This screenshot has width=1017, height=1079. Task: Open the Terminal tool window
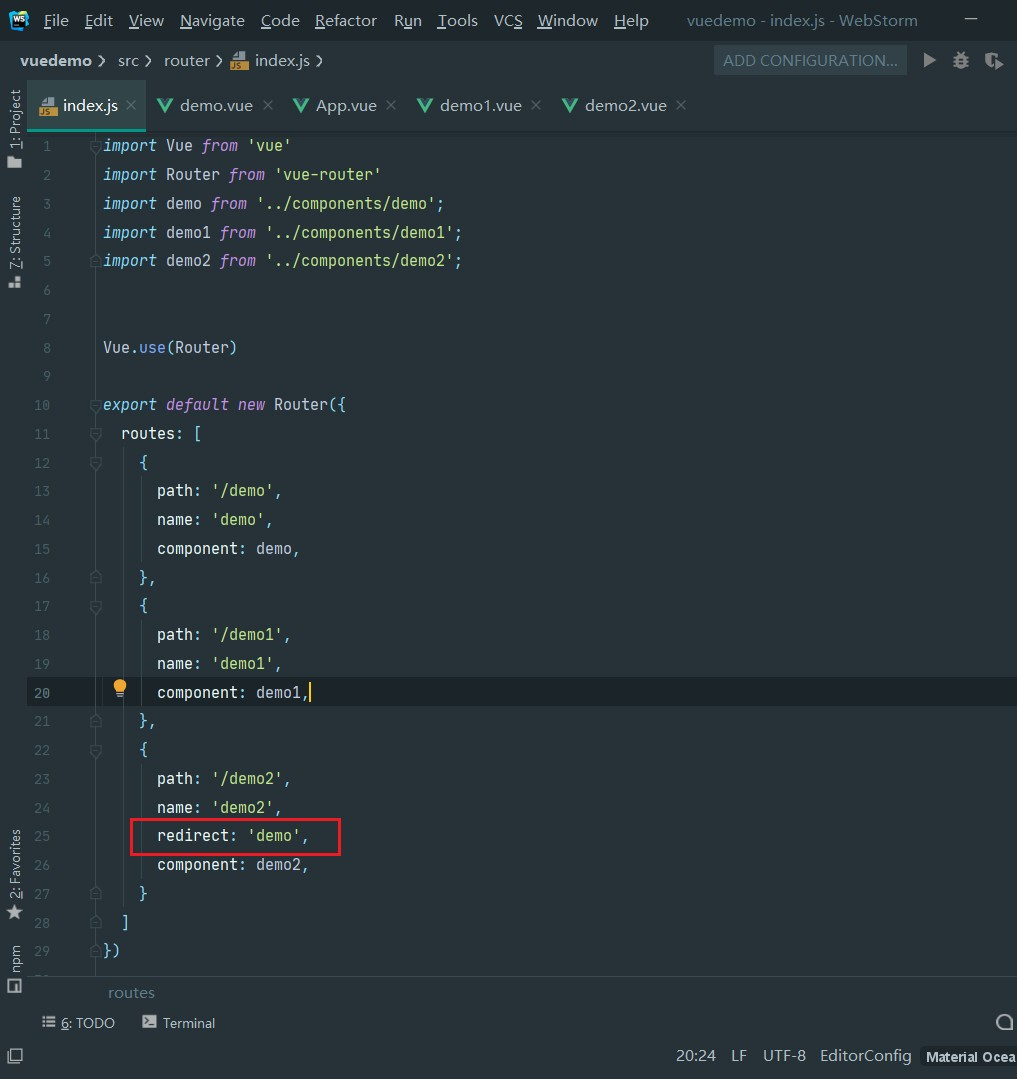coord(179,1023)
